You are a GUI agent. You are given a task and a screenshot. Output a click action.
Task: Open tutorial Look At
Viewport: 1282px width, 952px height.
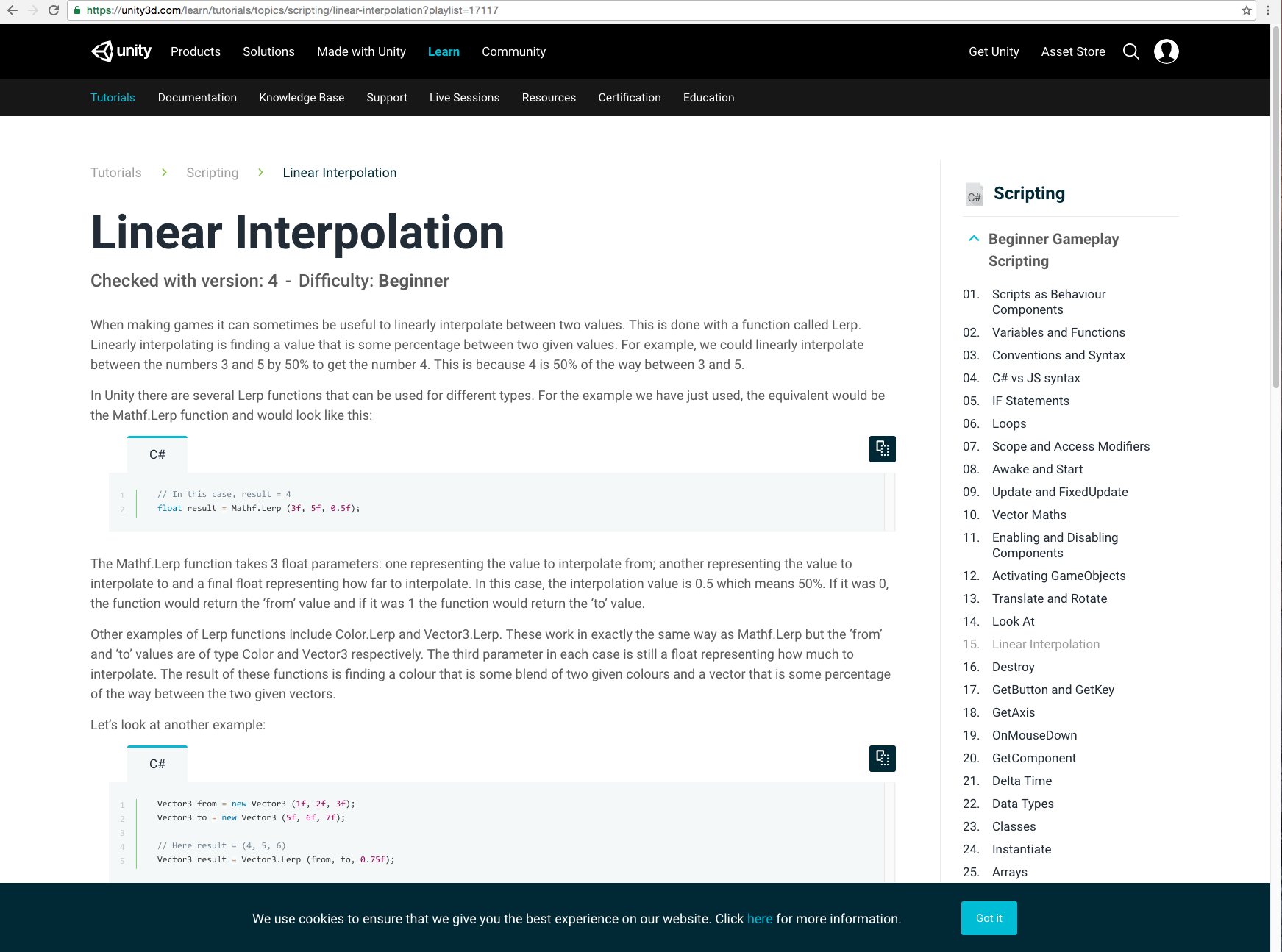point(1013,621)
